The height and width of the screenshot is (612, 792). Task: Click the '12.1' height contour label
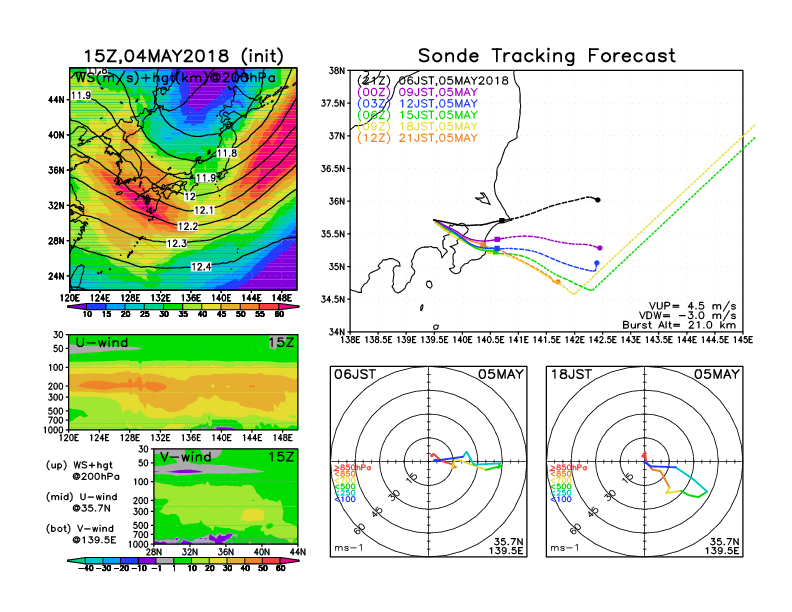click(204, 210)
